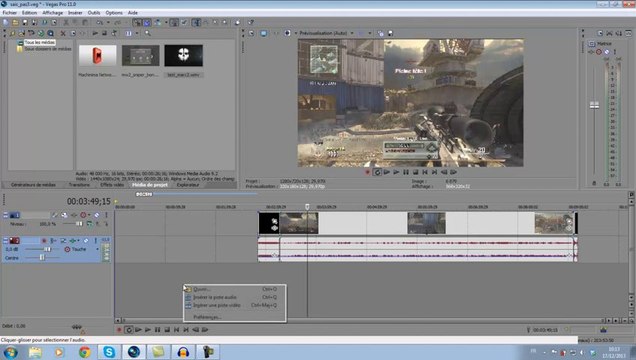Viewport: 636px width, 360px height.
Task: Open the Edition menu
Action: (30, 13)
